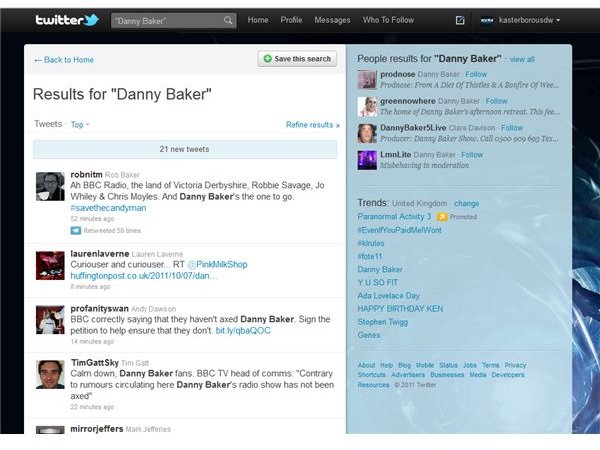Open the prodnose username in people results

[x=398, y=74]
